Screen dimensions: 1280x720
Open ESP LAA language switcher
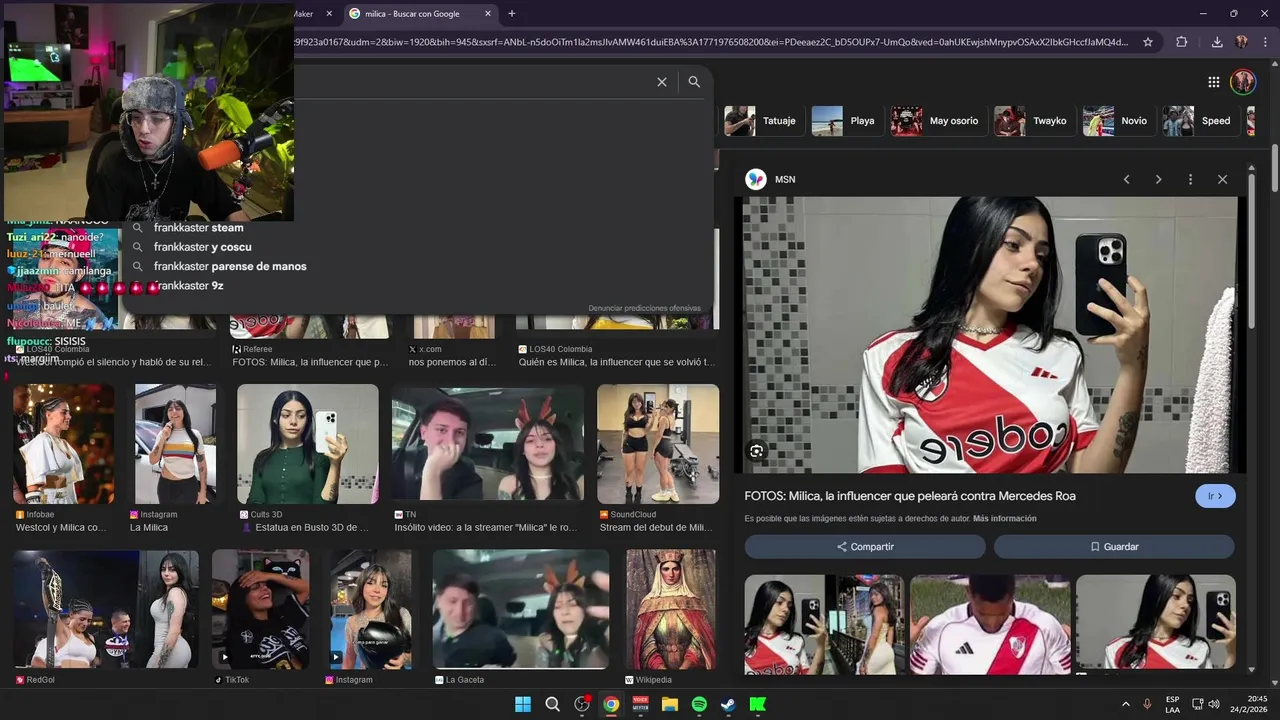(1172, 704)
